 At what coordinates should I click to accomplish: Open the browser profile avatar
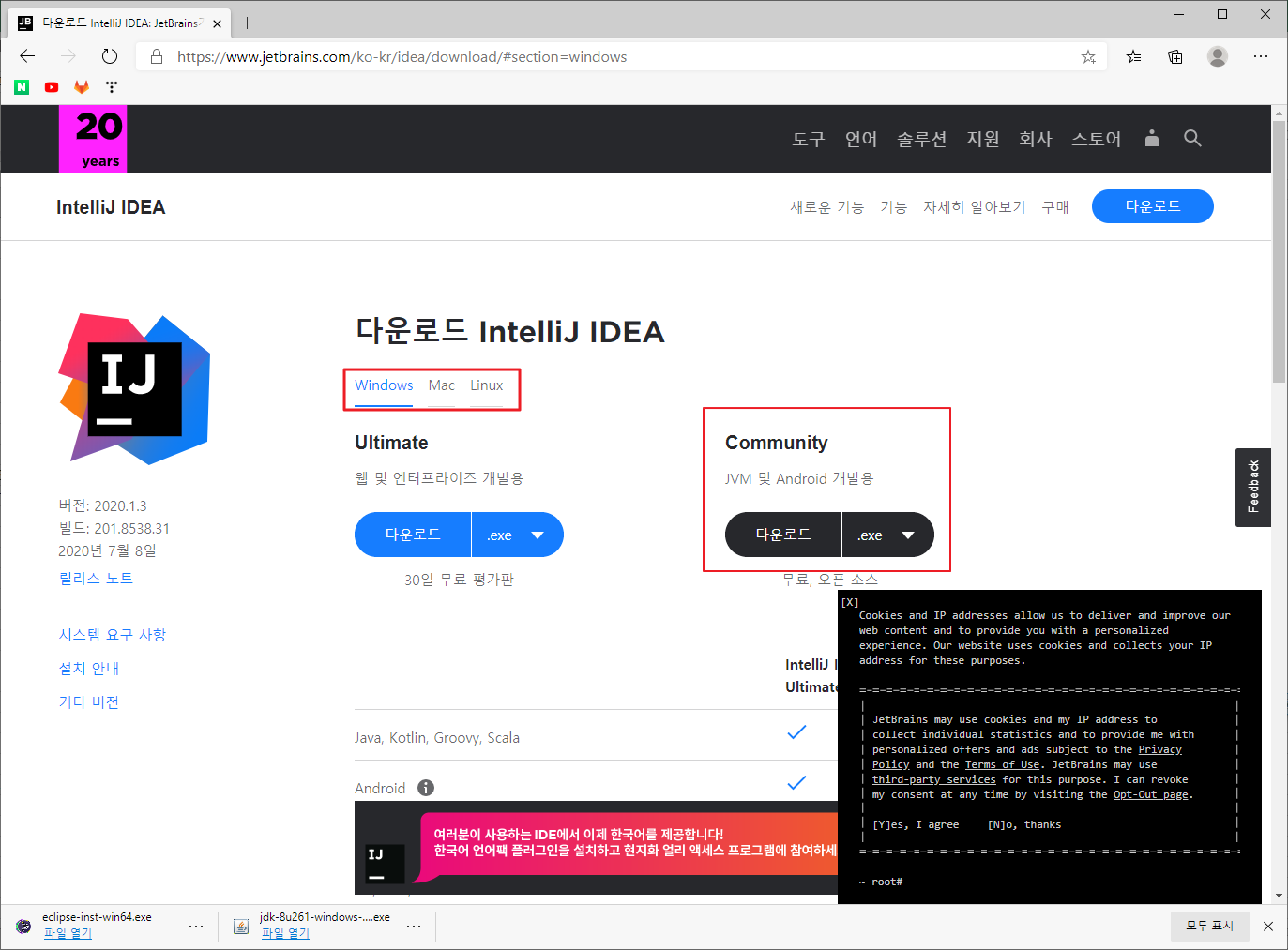(x=1218, y=56)
